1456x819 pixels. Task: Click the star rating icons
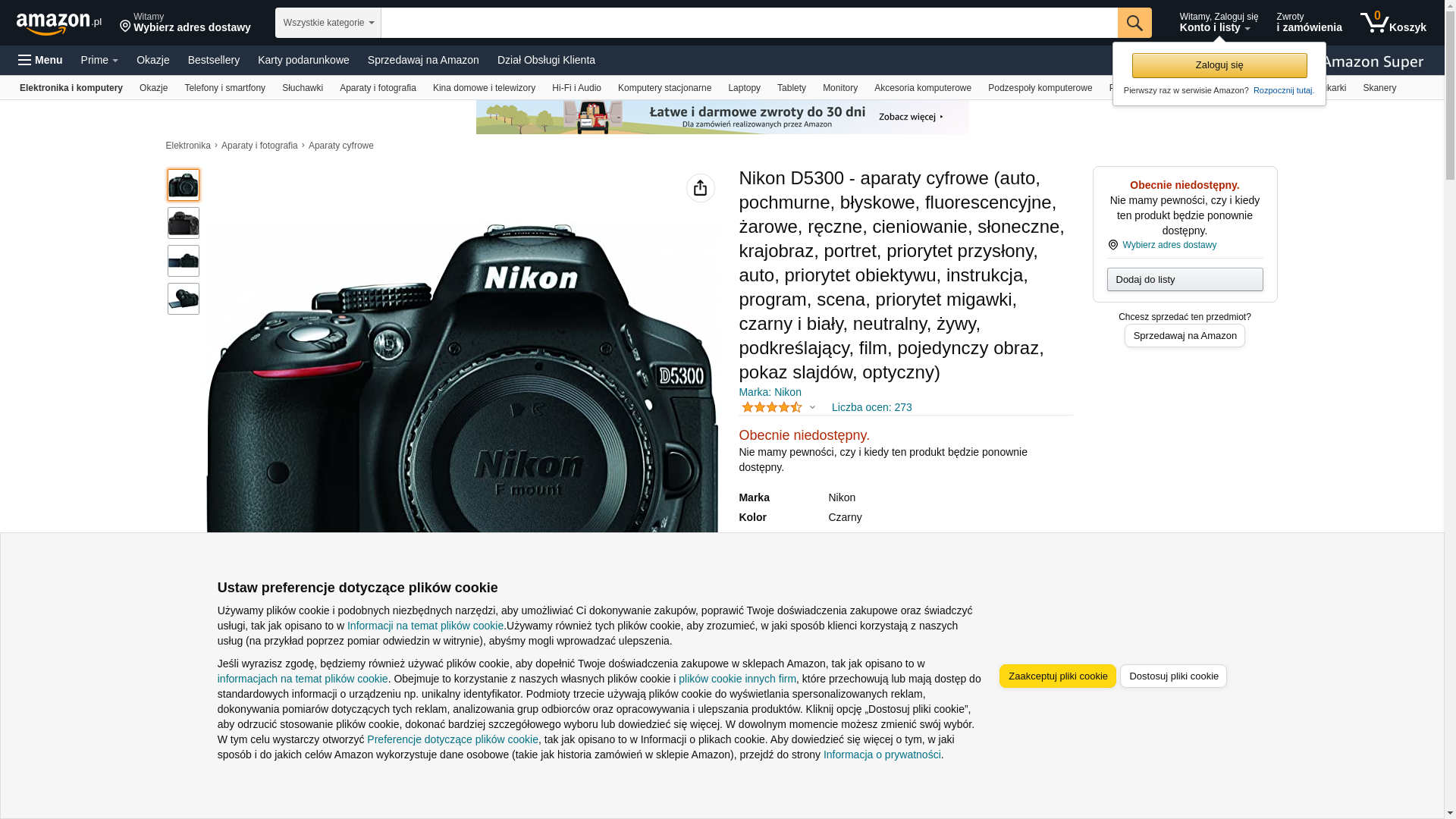click(x=771, y=408)
